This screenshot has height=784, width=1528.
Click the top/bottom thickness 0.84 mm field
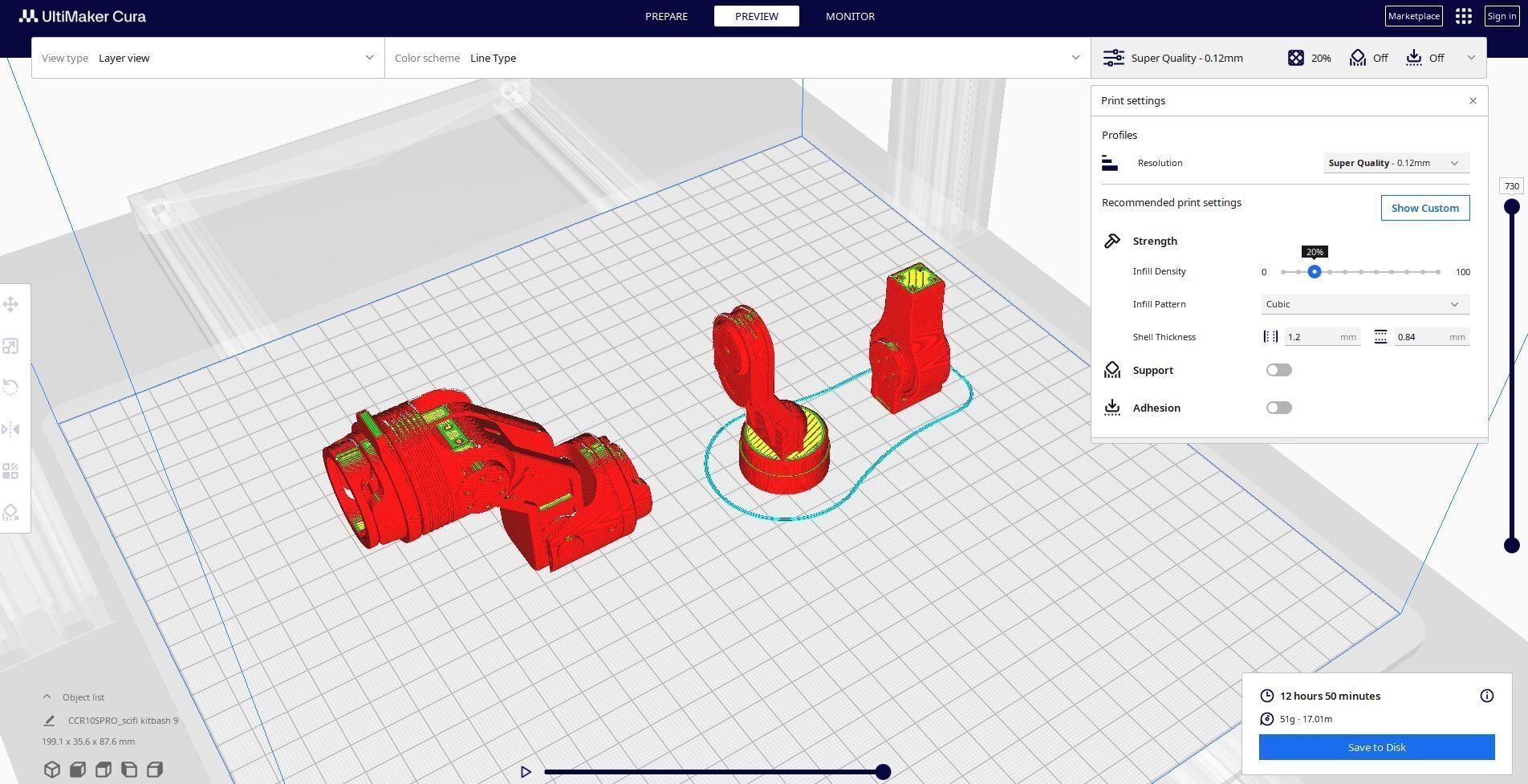coord(1432,337)
